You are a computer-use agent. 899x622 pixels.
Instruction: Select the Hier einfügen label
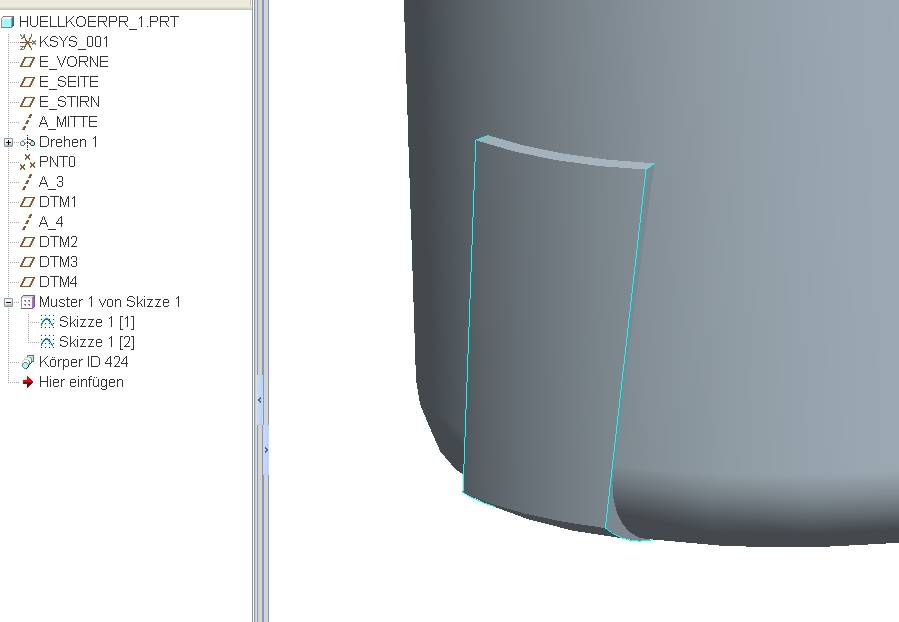pos(81,382)
